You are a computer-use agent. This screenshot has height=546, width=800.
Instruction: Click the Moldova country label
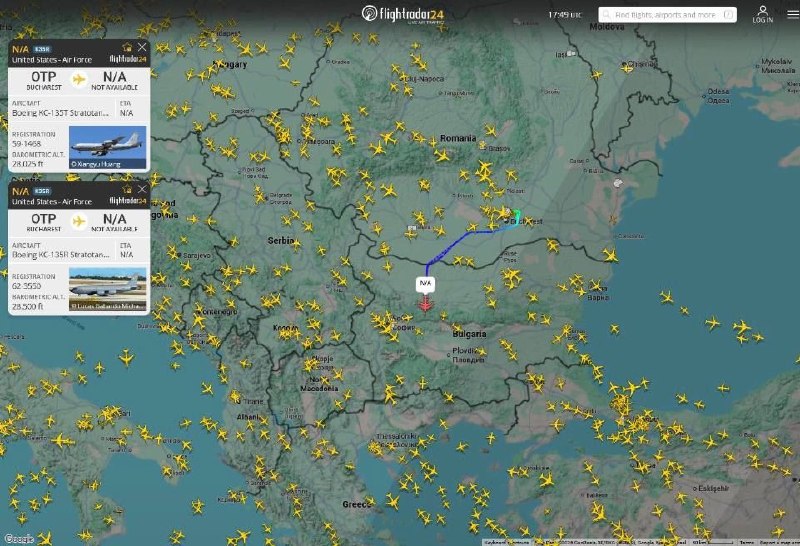point(607,27)
